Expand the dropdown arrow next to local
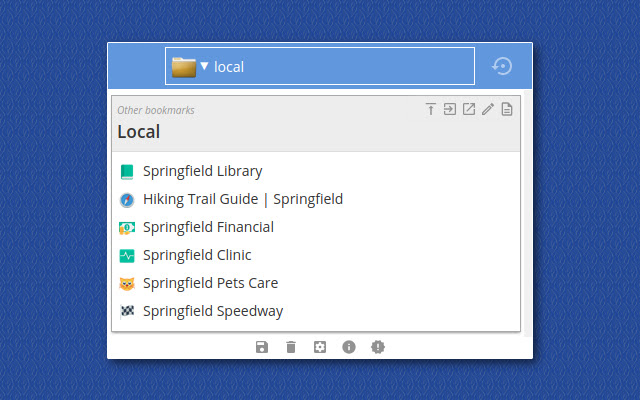Viewport: 640px width, 400px height. tap(204, 66)
